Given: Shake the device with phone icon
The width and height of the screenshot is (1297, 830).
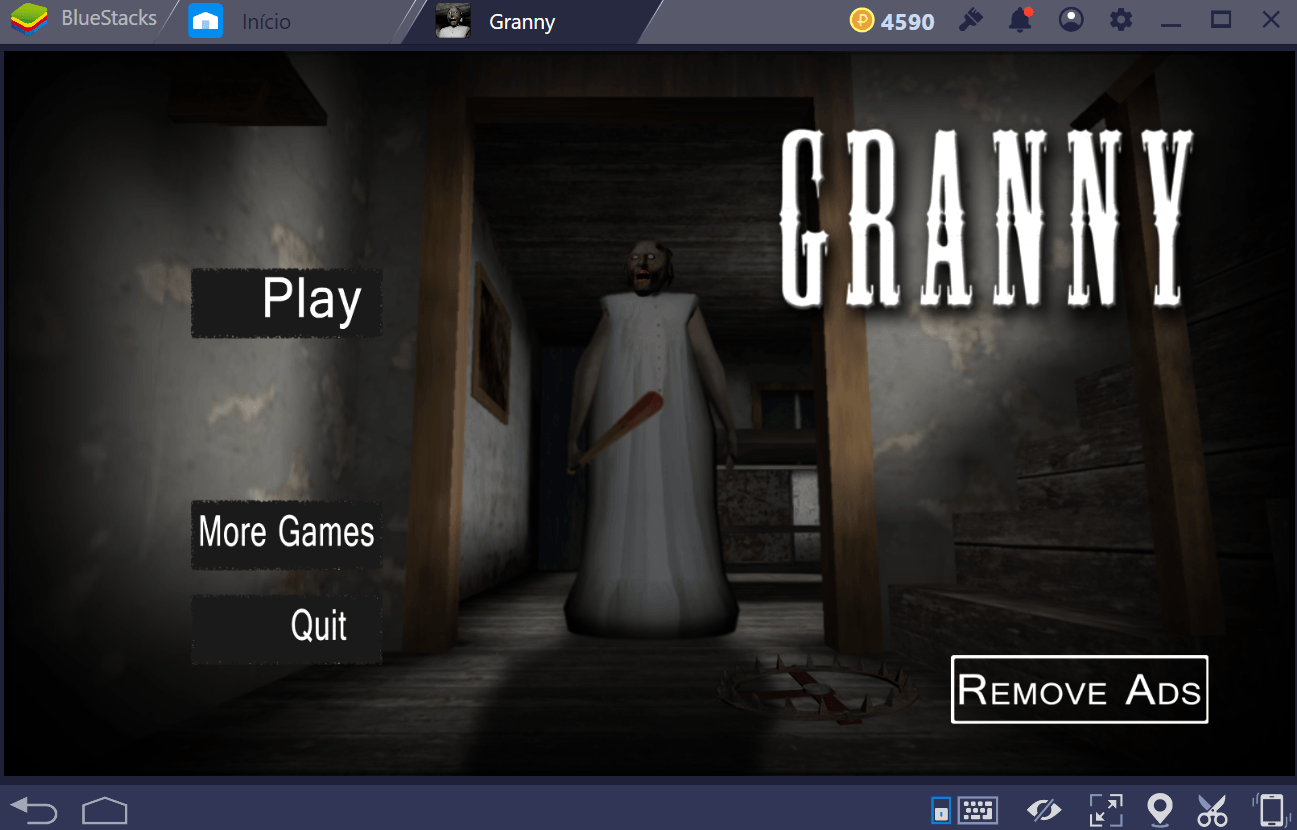Looking at the screenshot, I should click(1269, 809).
